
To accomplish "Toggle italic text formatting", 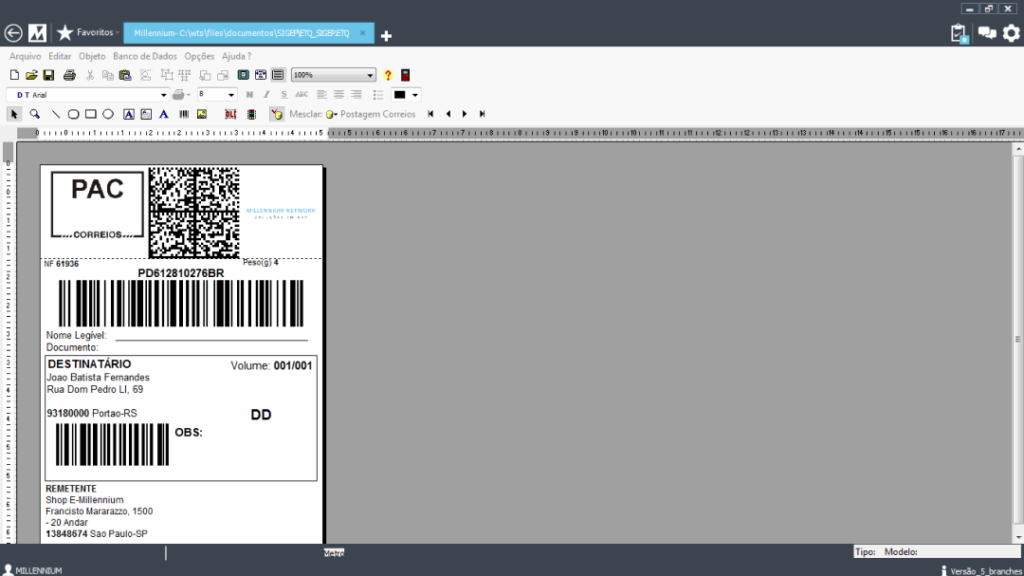I will point(267,95).
